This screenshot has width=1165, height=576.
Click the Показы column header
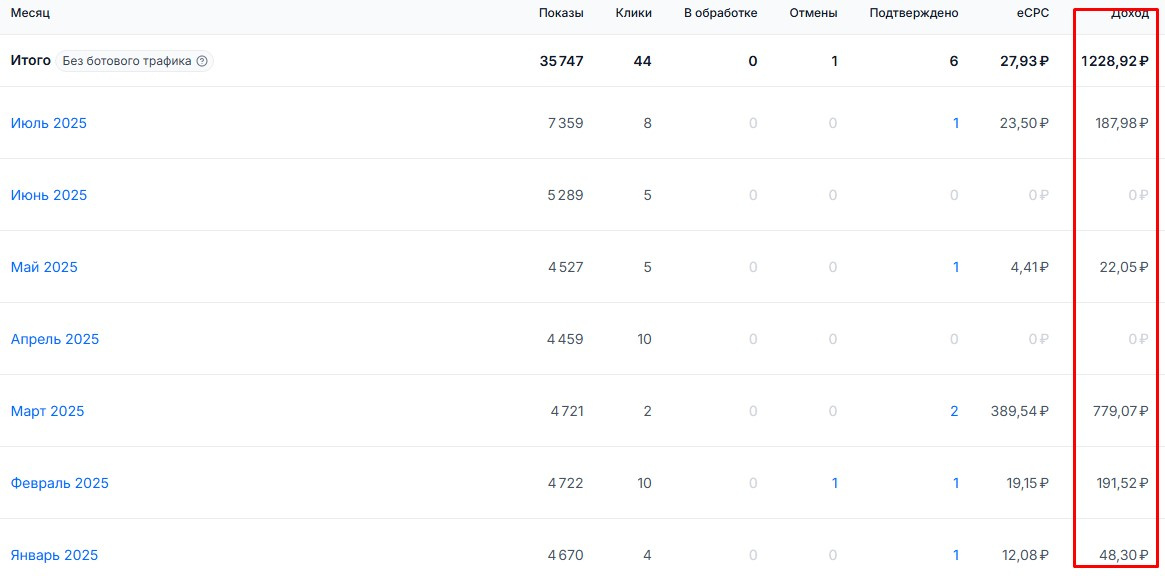tap(561, 13)
